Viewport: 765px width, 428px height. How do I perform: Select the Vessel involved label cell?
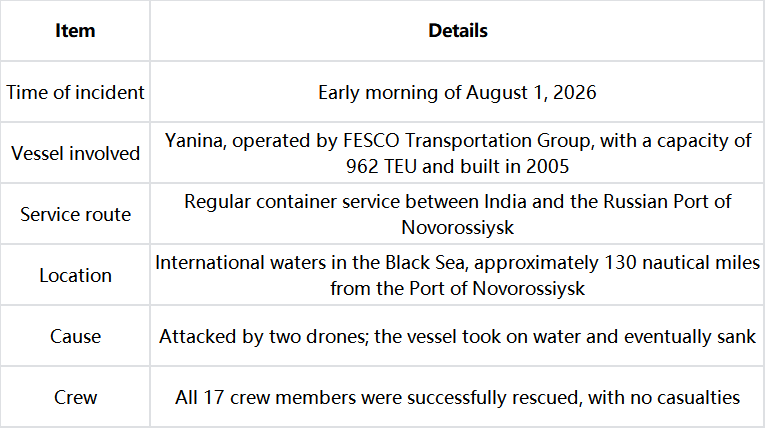[75, 153]
